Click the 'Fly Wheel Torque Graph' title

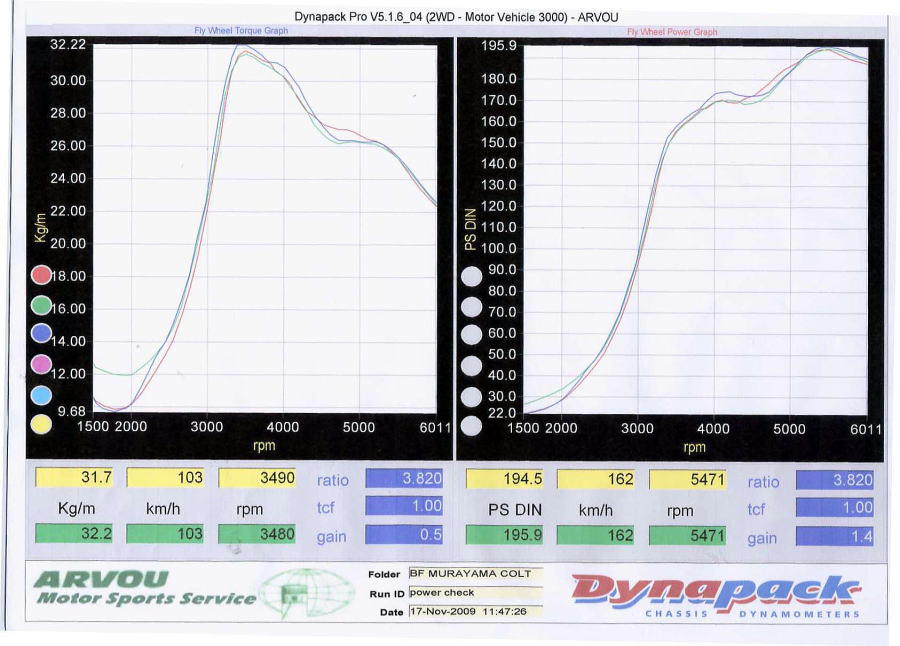[241, 30]
